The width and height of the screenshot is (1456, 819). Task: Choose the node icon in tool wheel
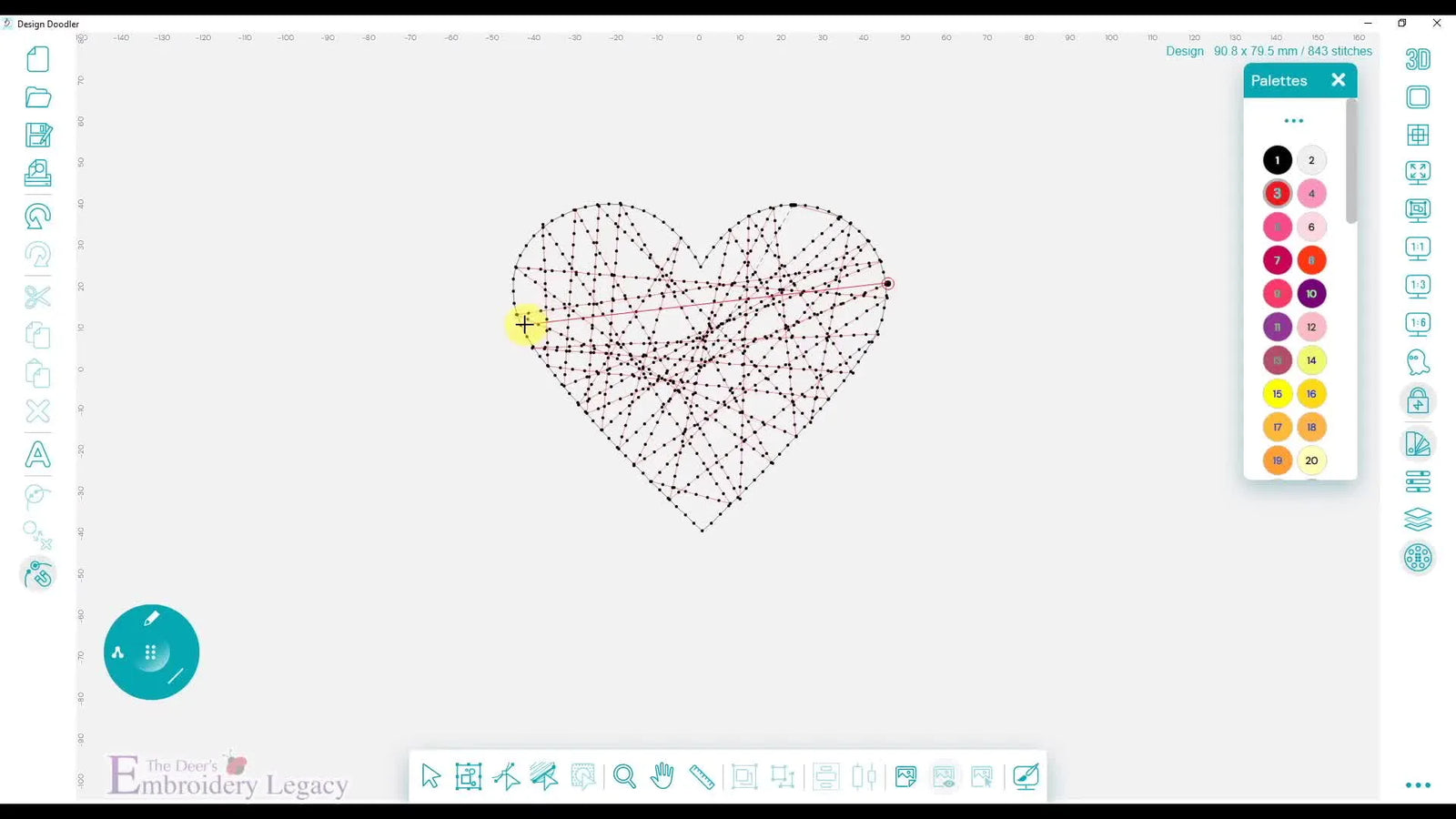click(x=117, y=652)
